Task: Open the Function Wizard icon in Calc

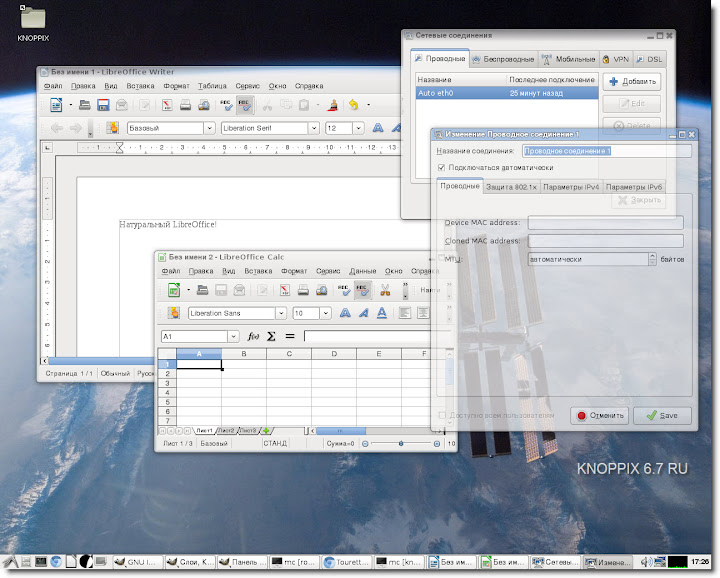Action: coord(253,337)
